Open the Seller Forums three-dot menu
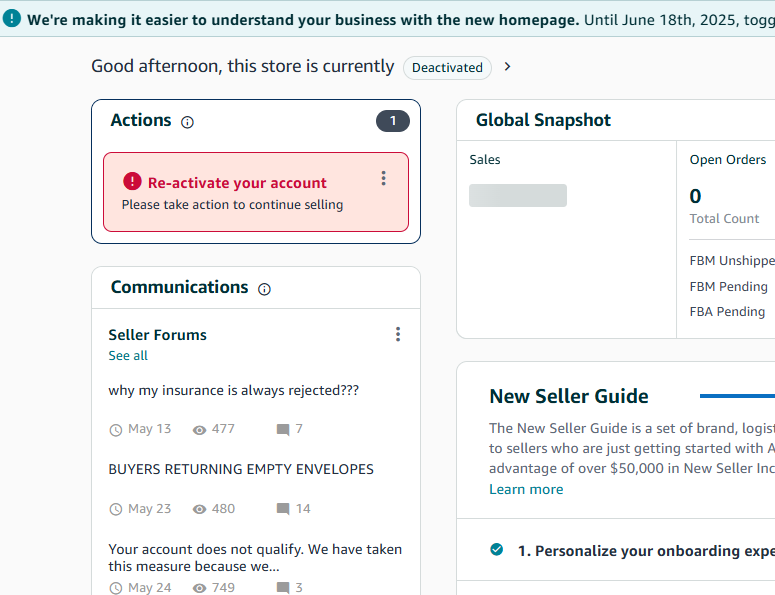The width and height of the screenshot is (775, 595). click(x=398, y=335)
